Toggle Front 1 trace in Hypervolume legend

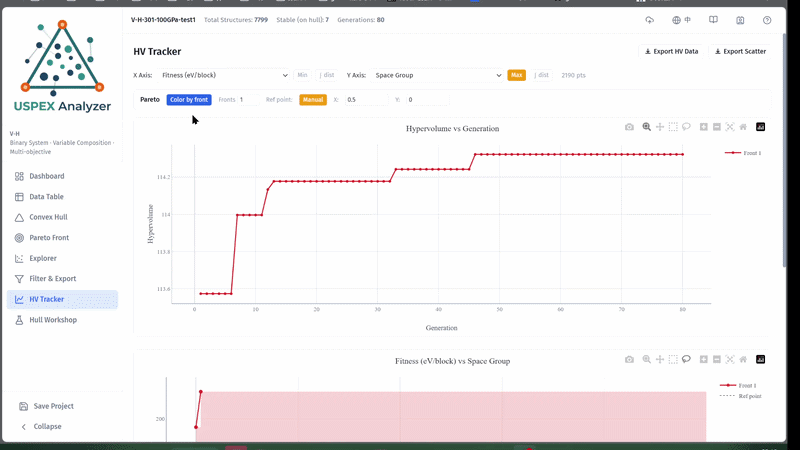tap(743, 153)
